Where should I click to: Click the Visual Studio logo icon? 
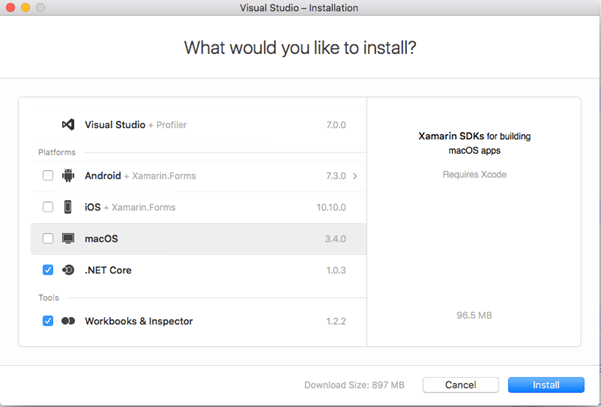pos(68,125)
